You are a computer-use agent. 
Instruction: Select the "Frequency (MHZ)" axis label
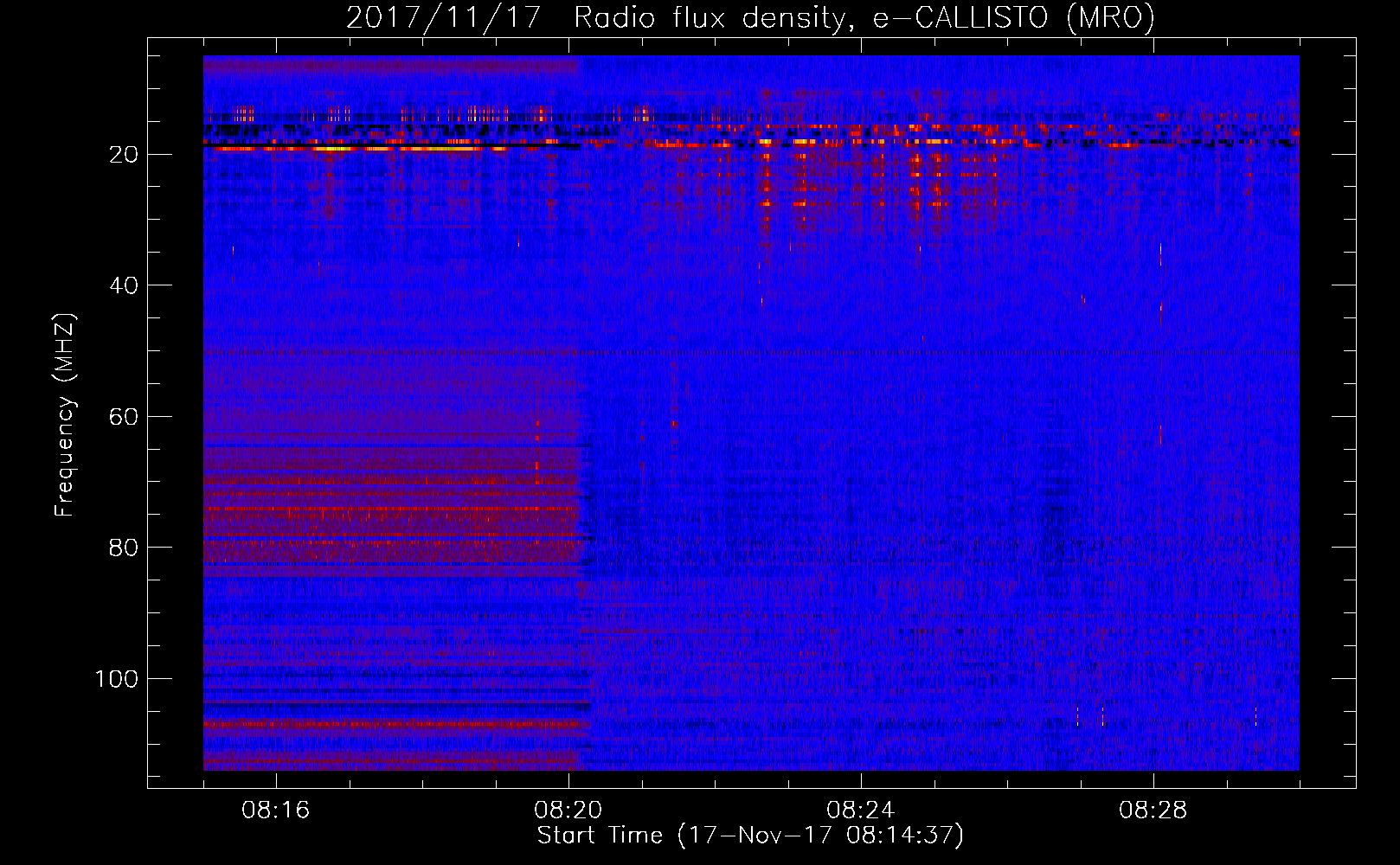66,415
